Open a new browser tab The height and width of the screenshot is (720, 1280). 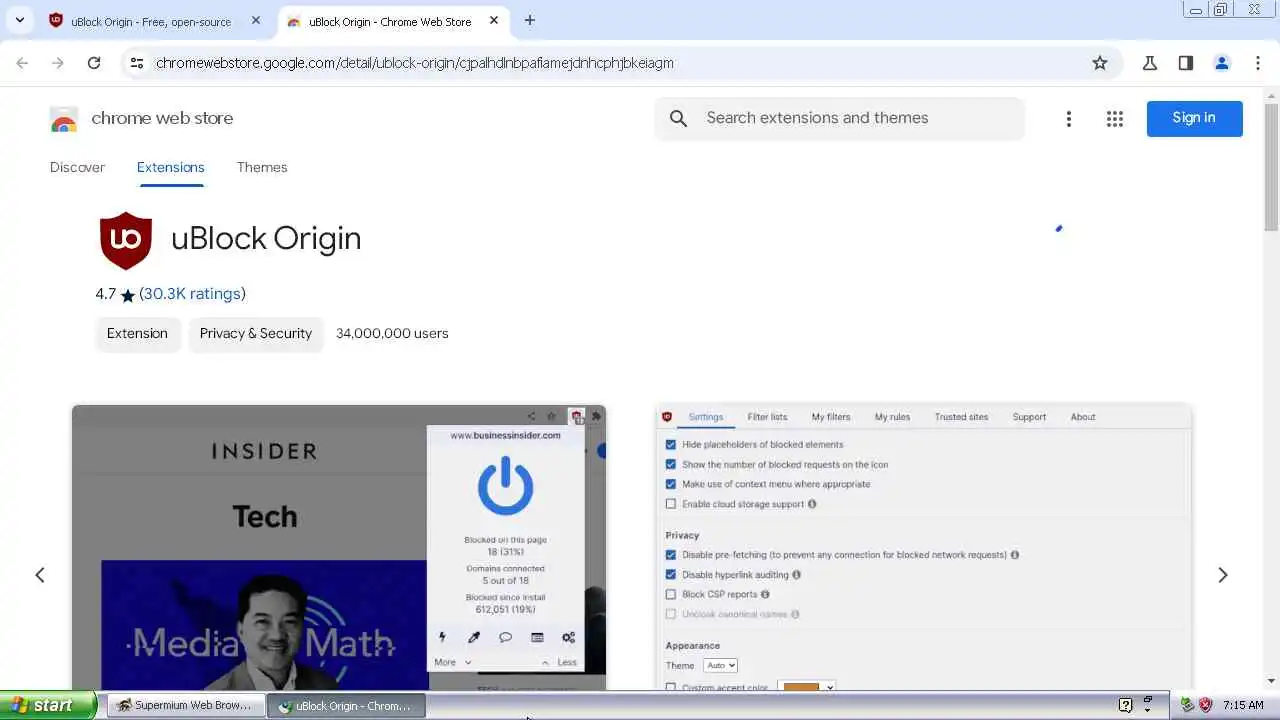click(x=530, y=20)
